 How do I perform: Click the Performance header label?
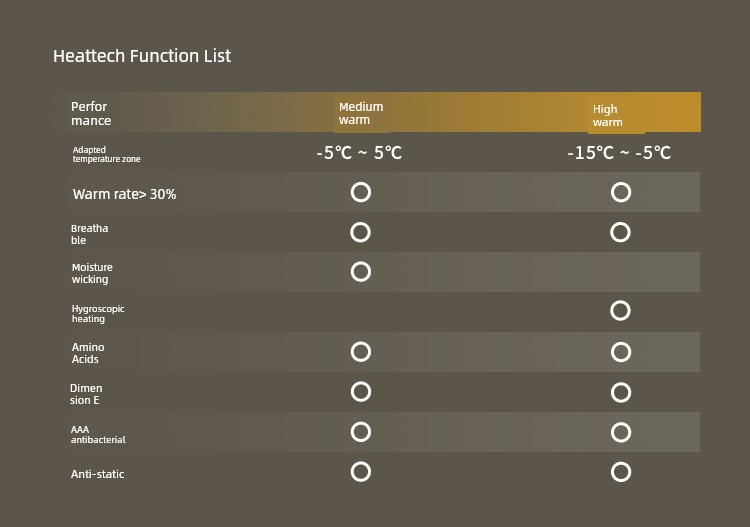click(x=91, y=113)
